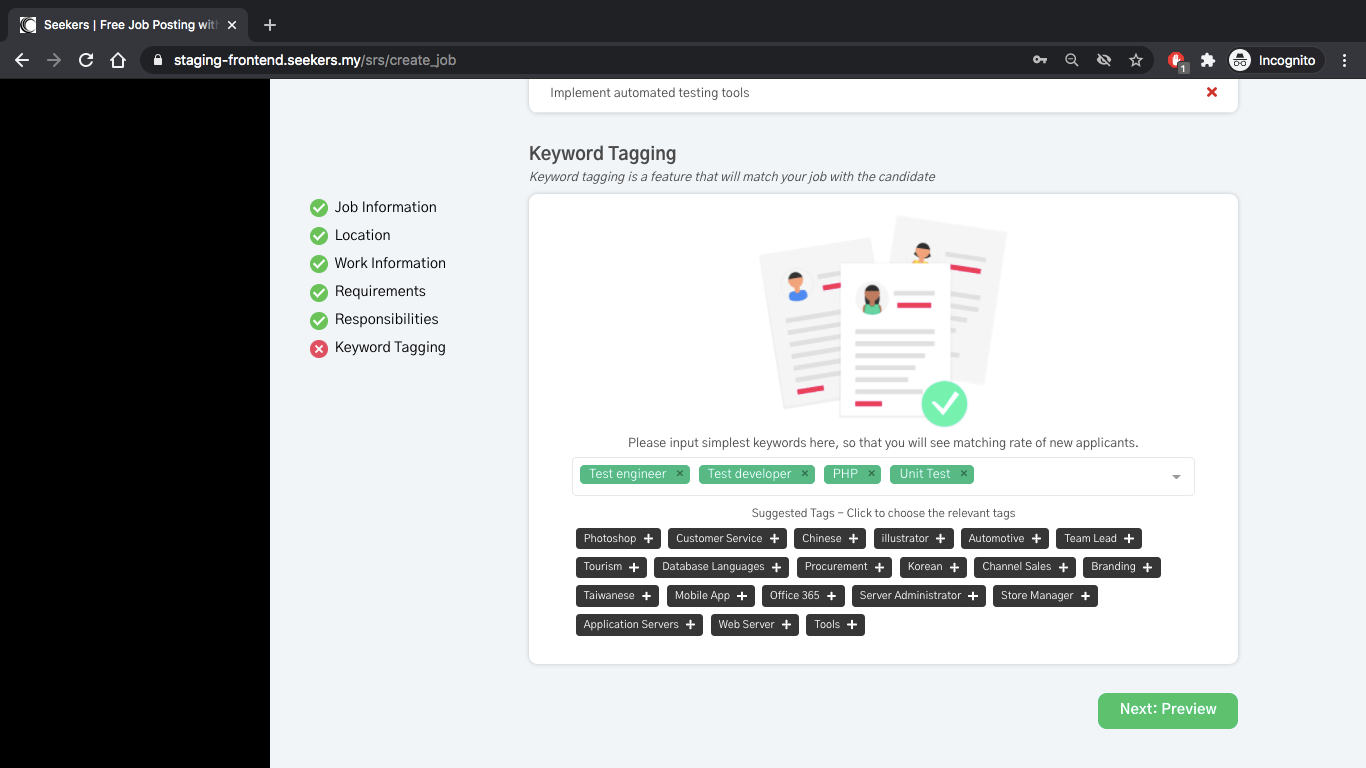Image resolution: width=1366 pixels, height=768 pixels.
Task: Click the third-party cookies blocked eye icon
Action: (x=1104, y=60)
